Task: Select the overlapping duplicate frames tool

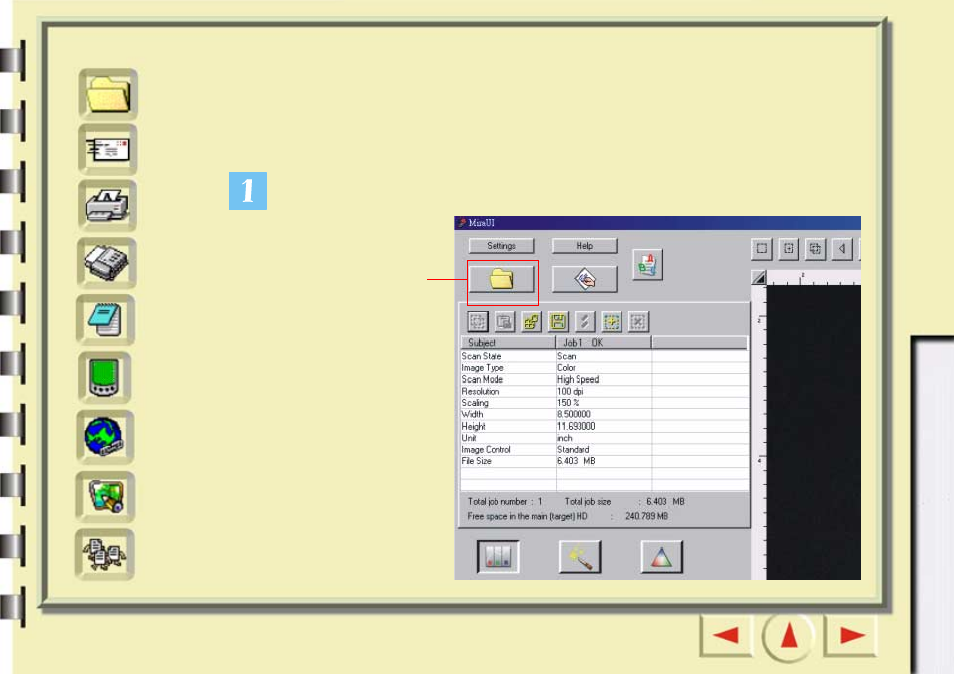Action: (815, 248)
